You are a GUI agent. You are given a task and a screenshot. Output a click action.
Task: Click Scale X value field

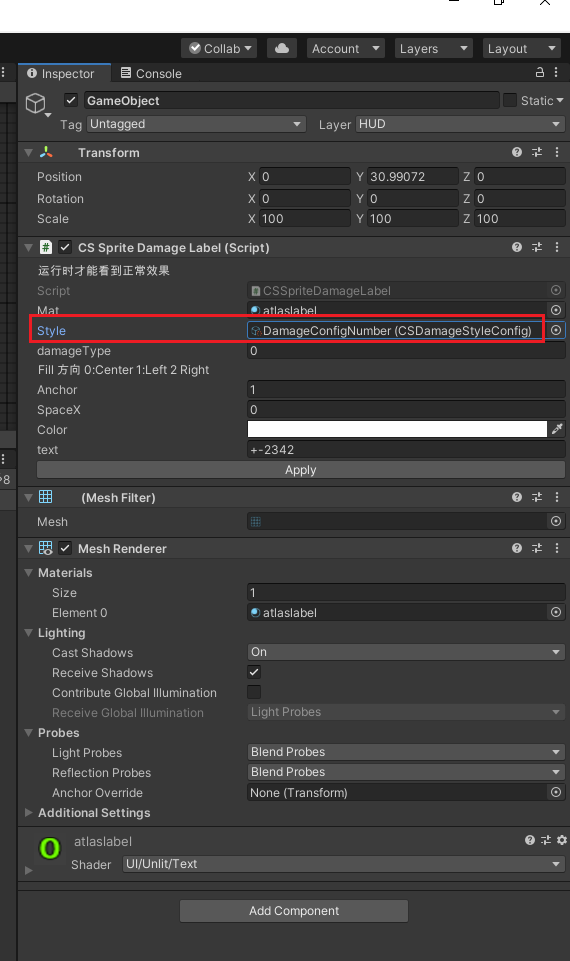tap(305, 219)
